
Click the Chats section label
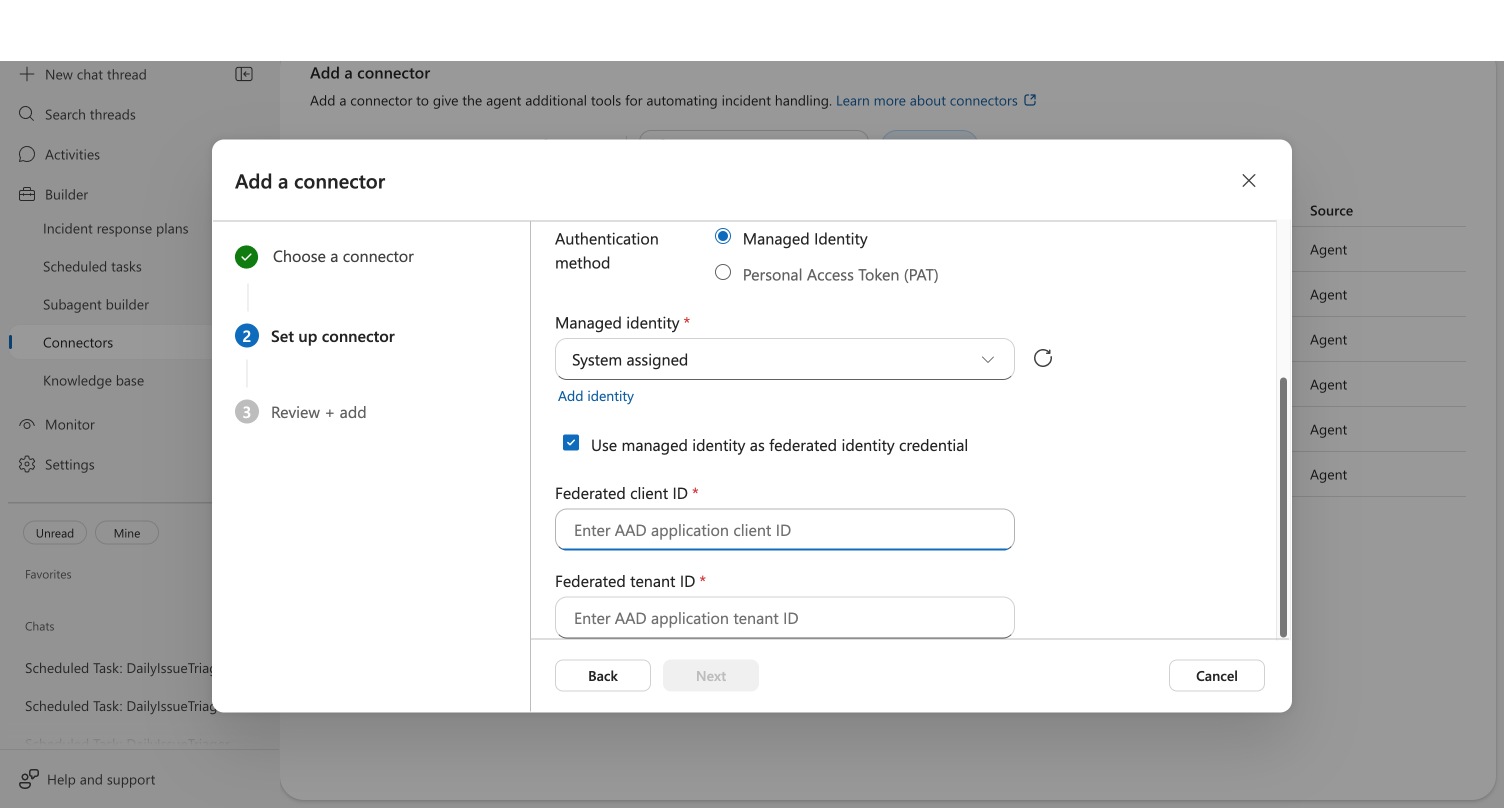40,627
